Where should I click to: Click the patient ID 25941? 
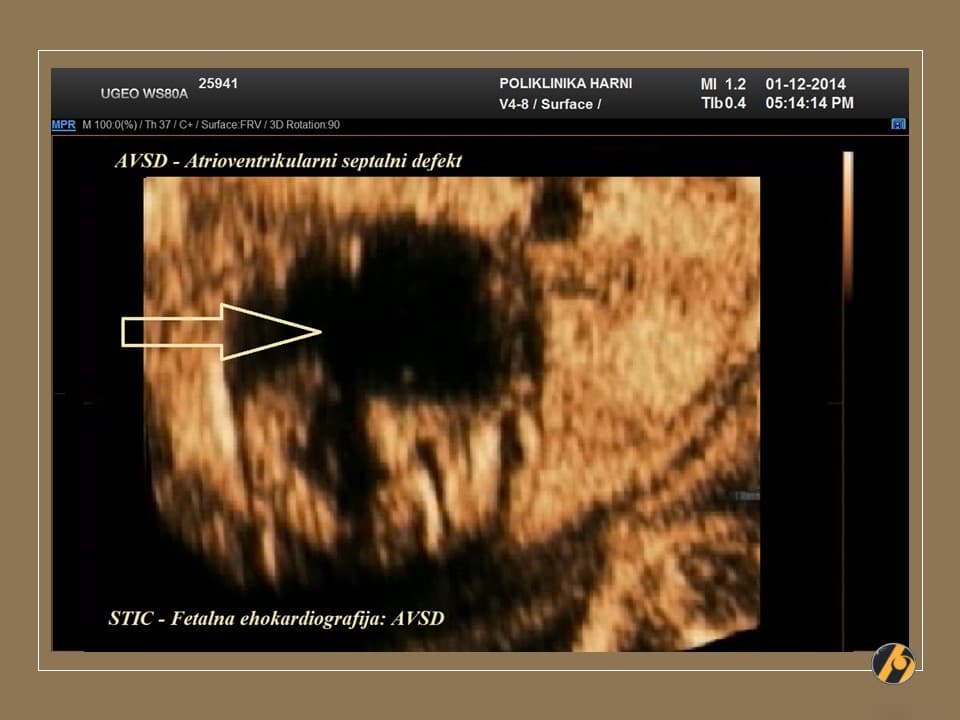218,84
